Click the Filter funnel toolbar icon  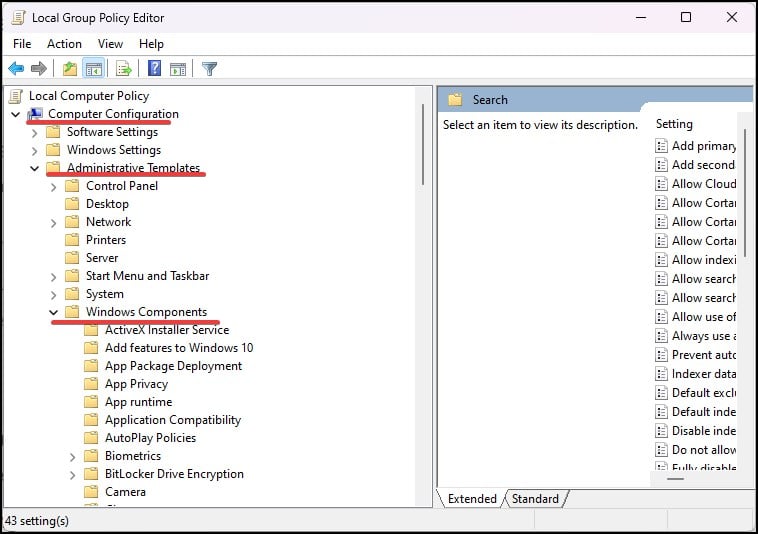[x=209, y=69]
